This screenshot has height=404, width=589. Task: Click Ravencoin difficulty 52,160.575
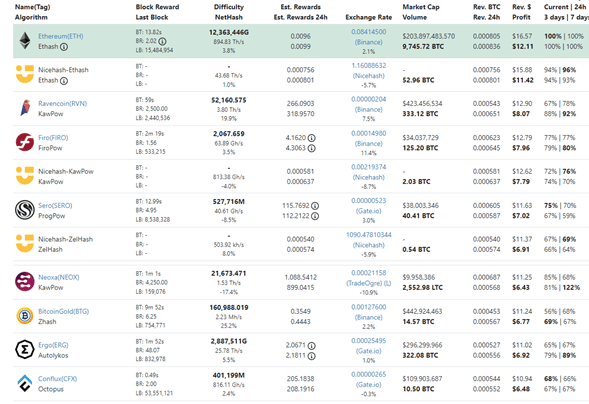tap(228, 100)
